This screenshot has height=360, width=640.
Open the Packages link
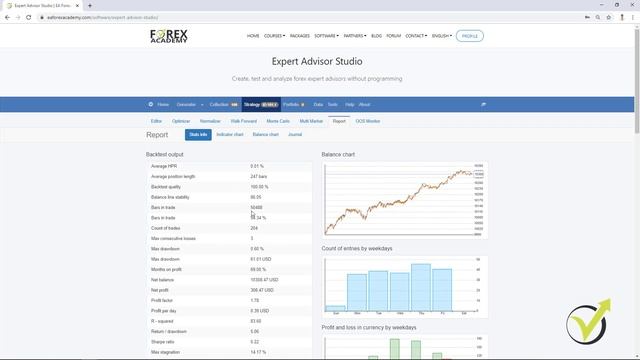tap(300, 36)
